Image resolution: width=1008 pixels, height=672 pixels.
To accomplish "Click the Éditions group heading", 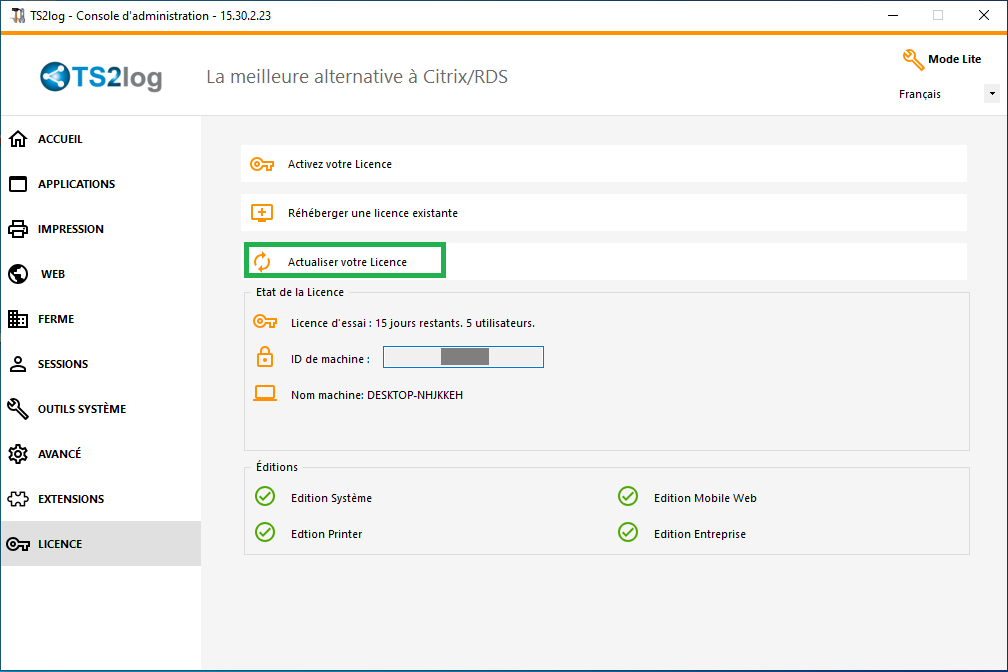I will pos(276,467).
